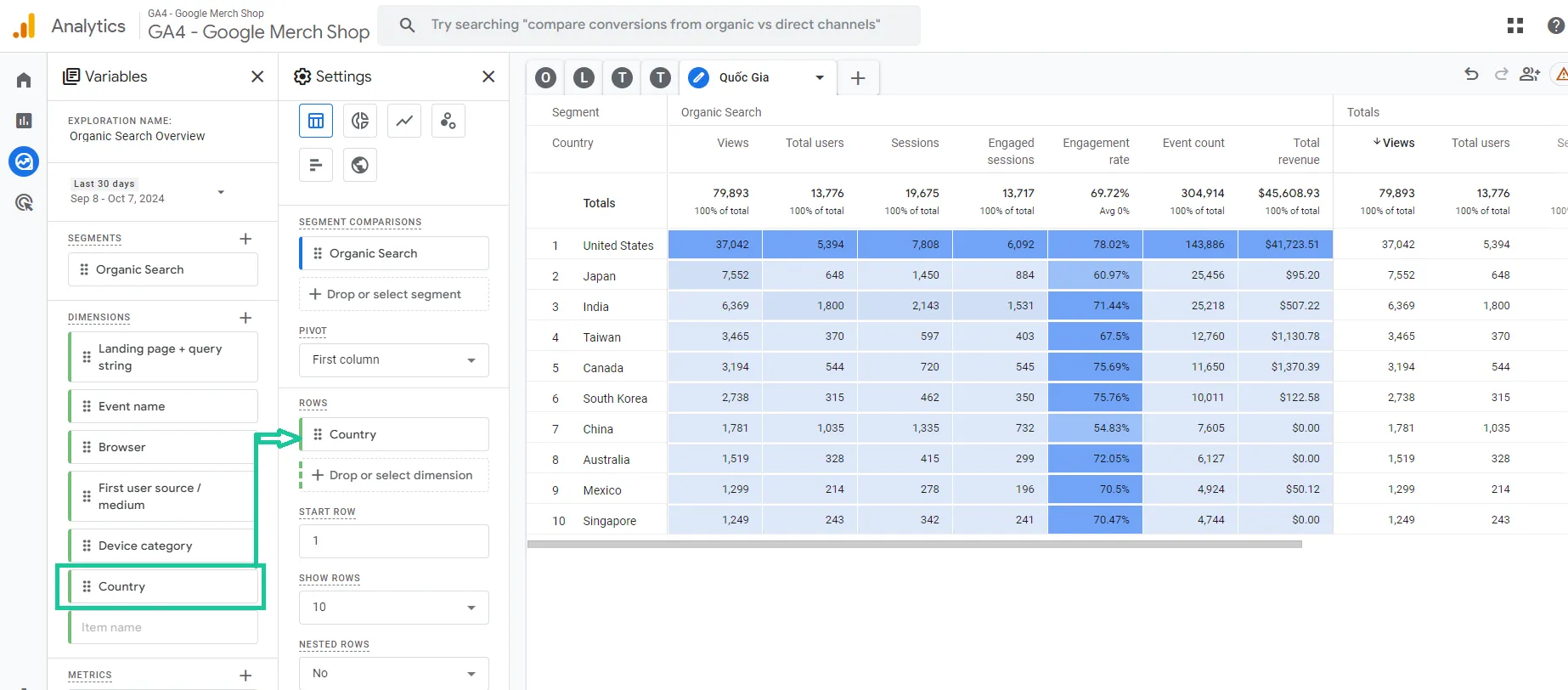Add a new dimension with plus icon
This screenshot has width=1568, height=690.
click(x=245, y=318)
